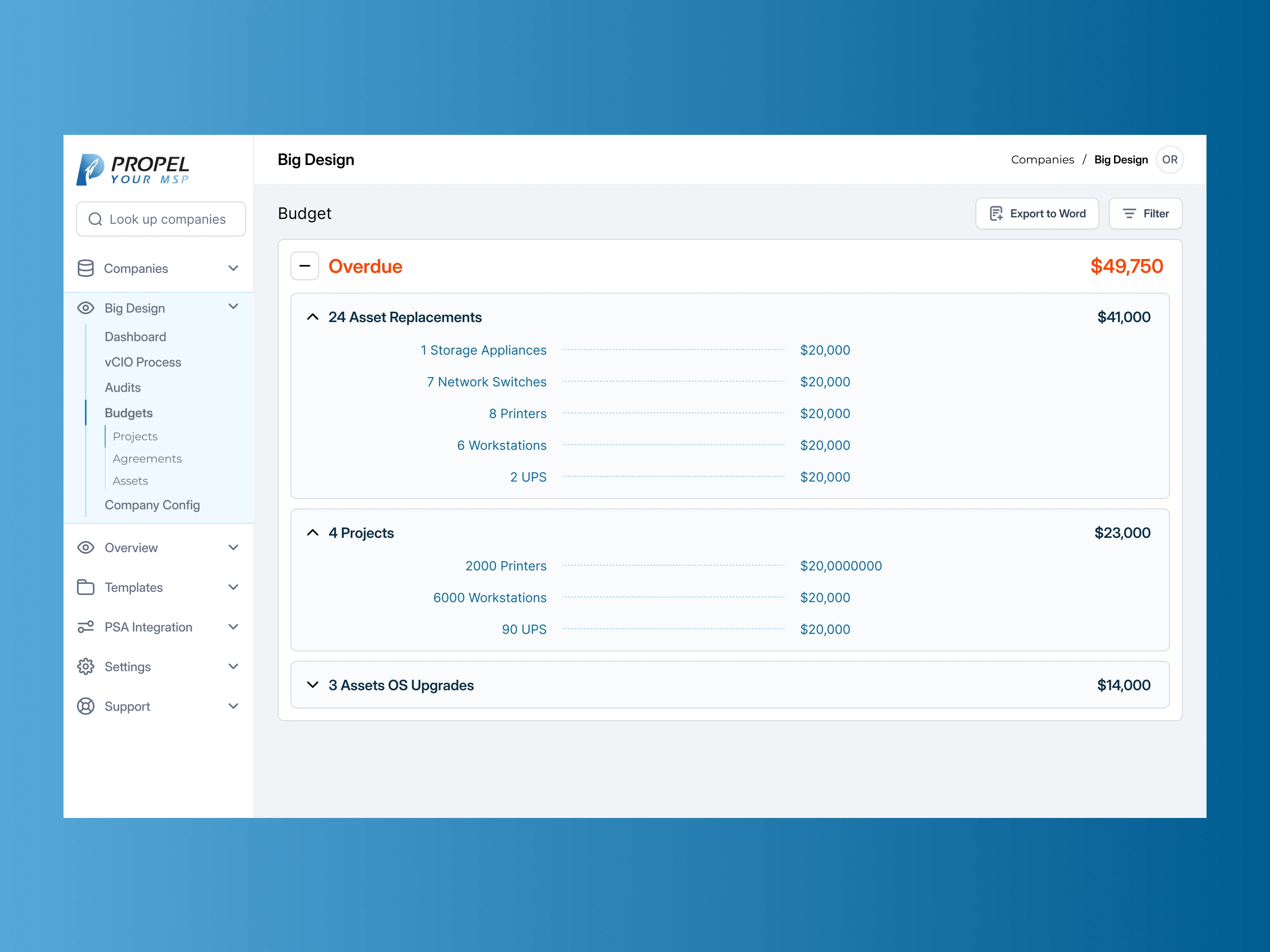1270x952 pixels.
Task: Open the 7 Network Switches link
Action: (486, 382)
